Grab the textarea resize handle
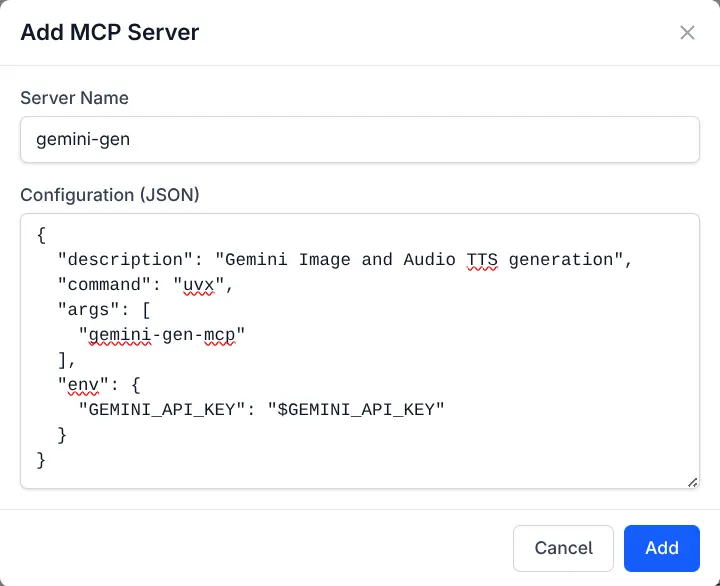 [692, 482]
